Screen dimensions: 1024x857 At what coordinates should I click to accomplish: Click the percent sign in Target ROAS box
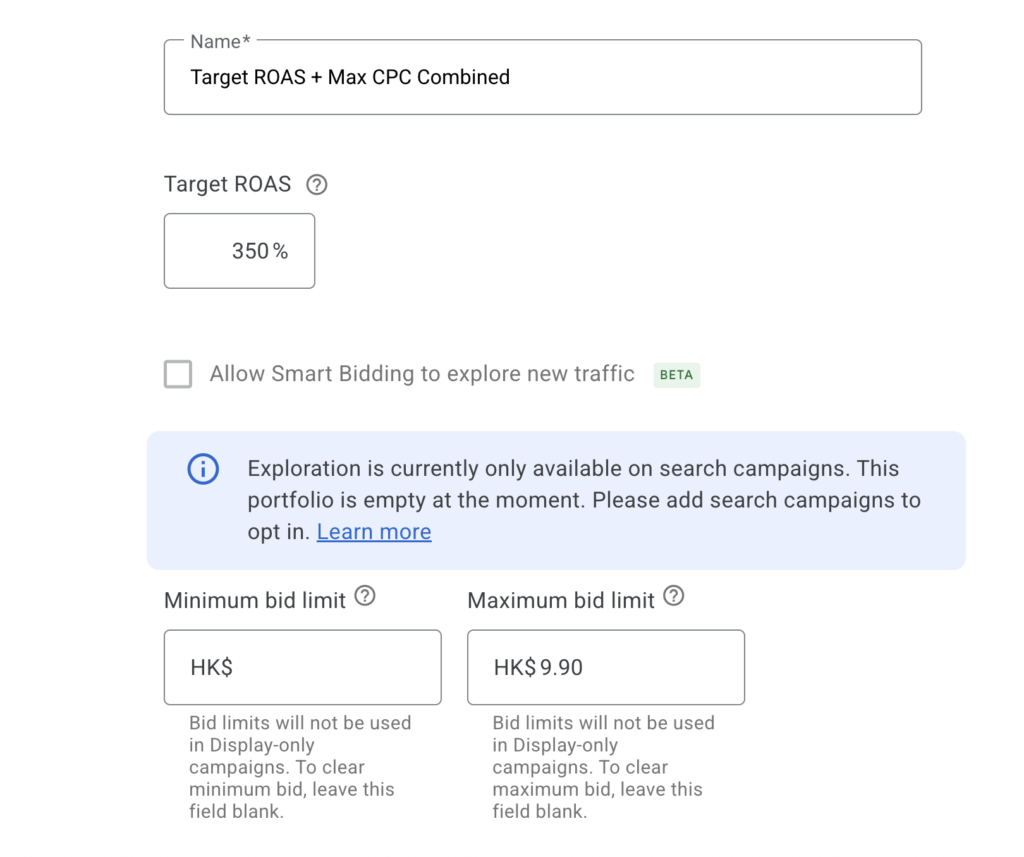click(280, 251)
